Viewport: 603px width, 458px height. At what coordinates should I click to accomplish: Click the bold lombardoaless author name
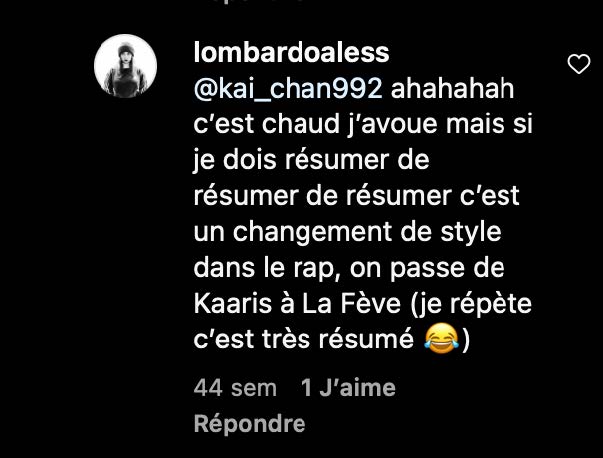pos(292,53)
